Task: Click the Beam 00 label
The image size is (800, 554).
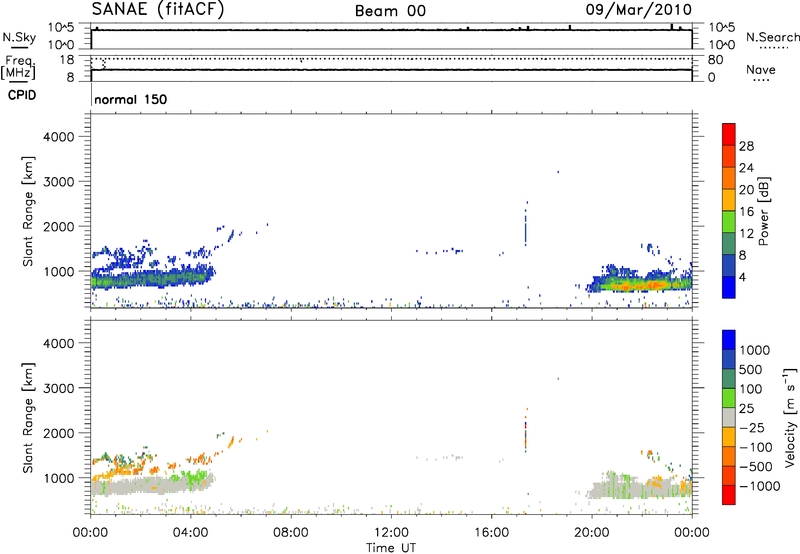Action: (390, 11)
